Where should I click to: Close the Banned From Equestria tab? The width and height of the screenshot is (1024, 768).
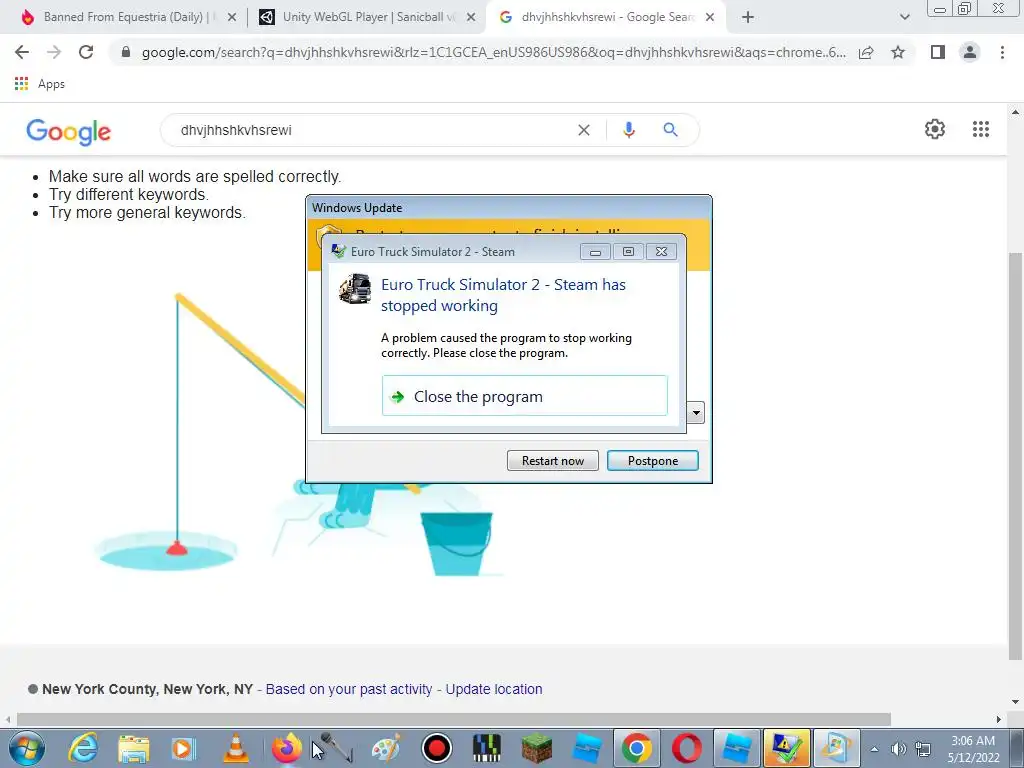click(x=232, y=18)
